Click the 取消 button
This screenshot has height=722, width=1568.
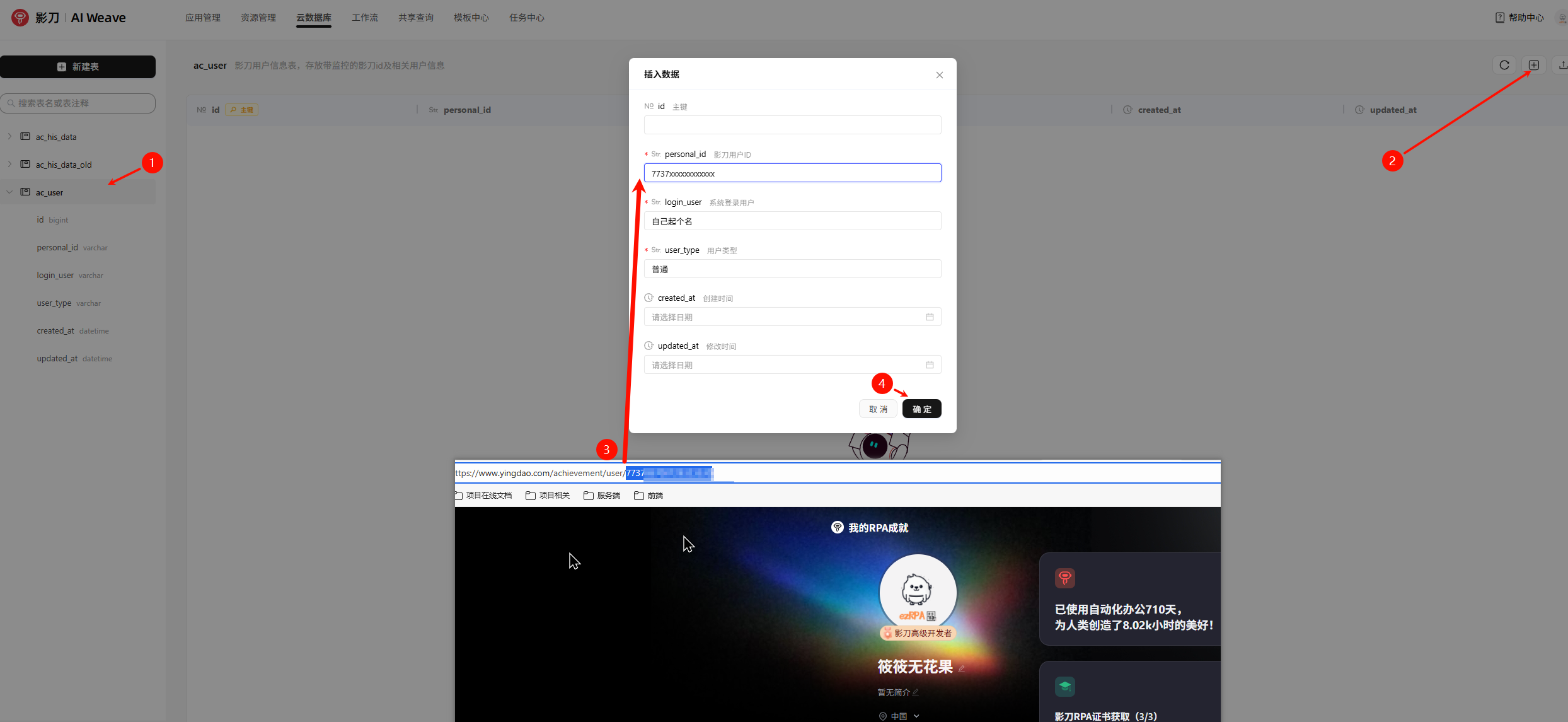pyautogui.click(x=878, y=409)
